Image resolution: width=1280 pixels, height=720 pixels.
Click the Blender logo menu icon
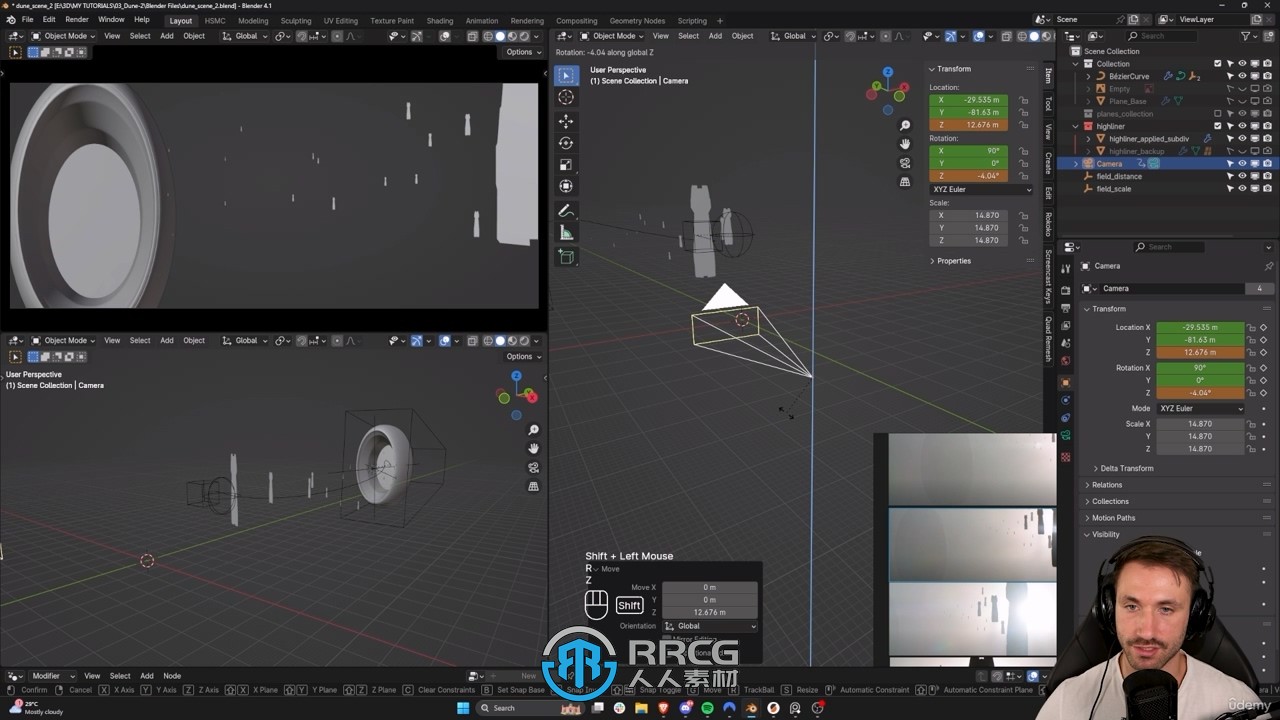pyautogui.click(x=10, y=20)
